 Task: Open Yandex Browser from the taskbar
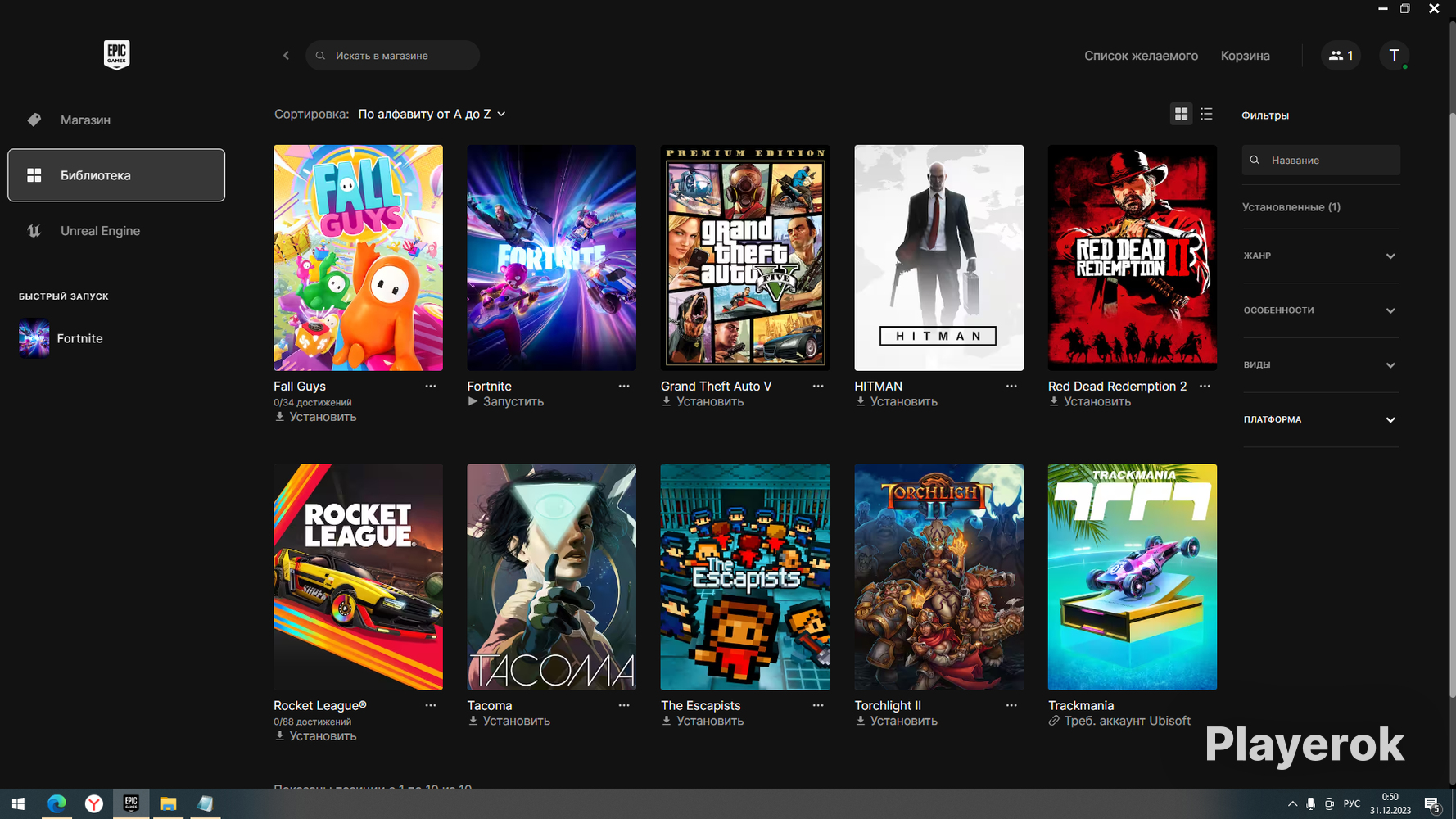94,804
